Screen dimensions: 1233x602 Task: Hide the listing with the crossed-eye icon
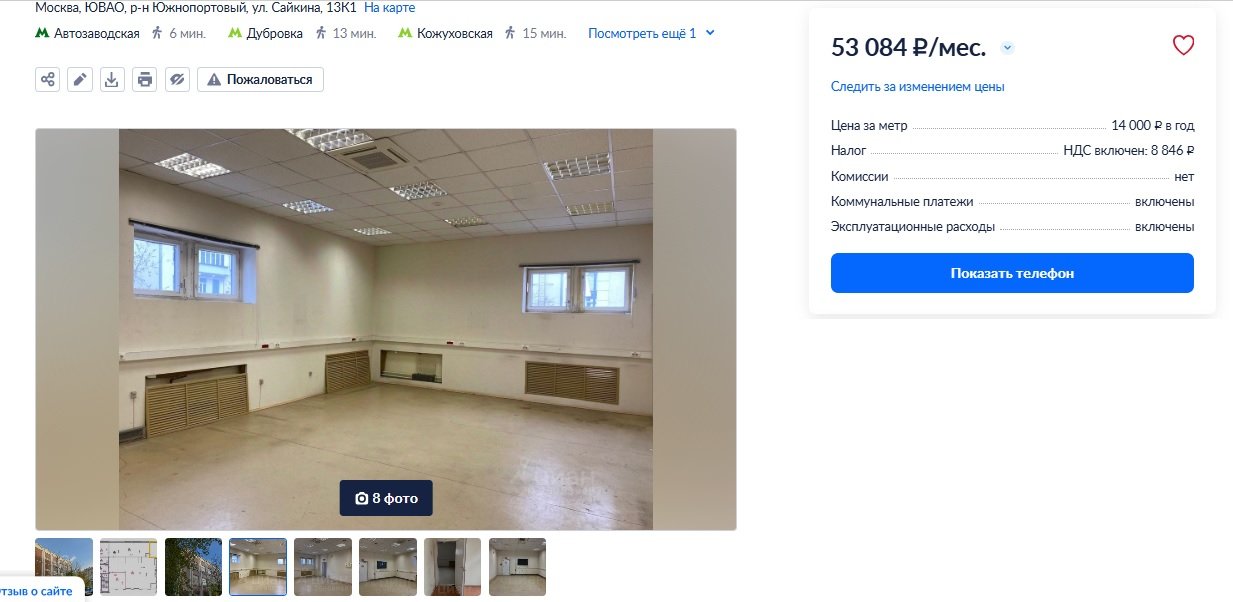(178, 79)
